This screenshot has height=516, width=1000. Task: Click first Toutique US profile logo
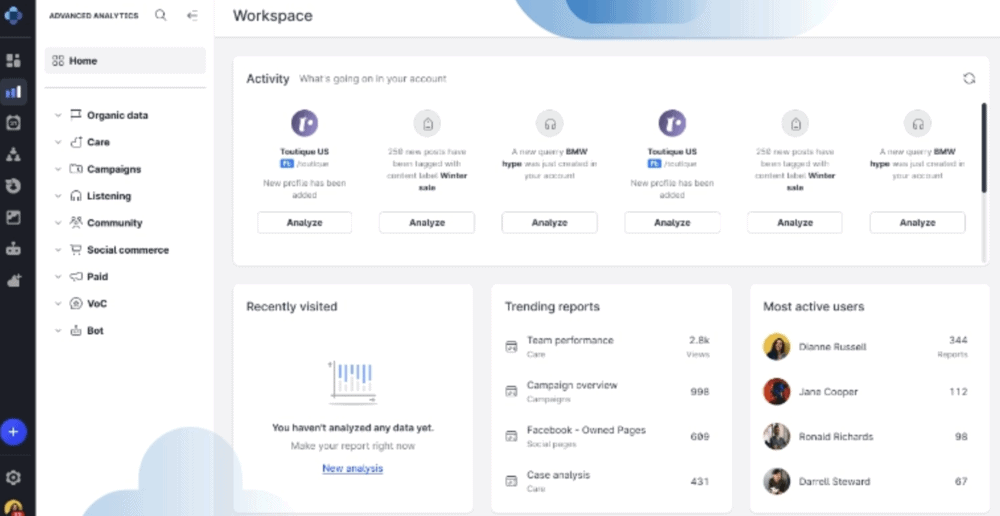coord(305,123)
